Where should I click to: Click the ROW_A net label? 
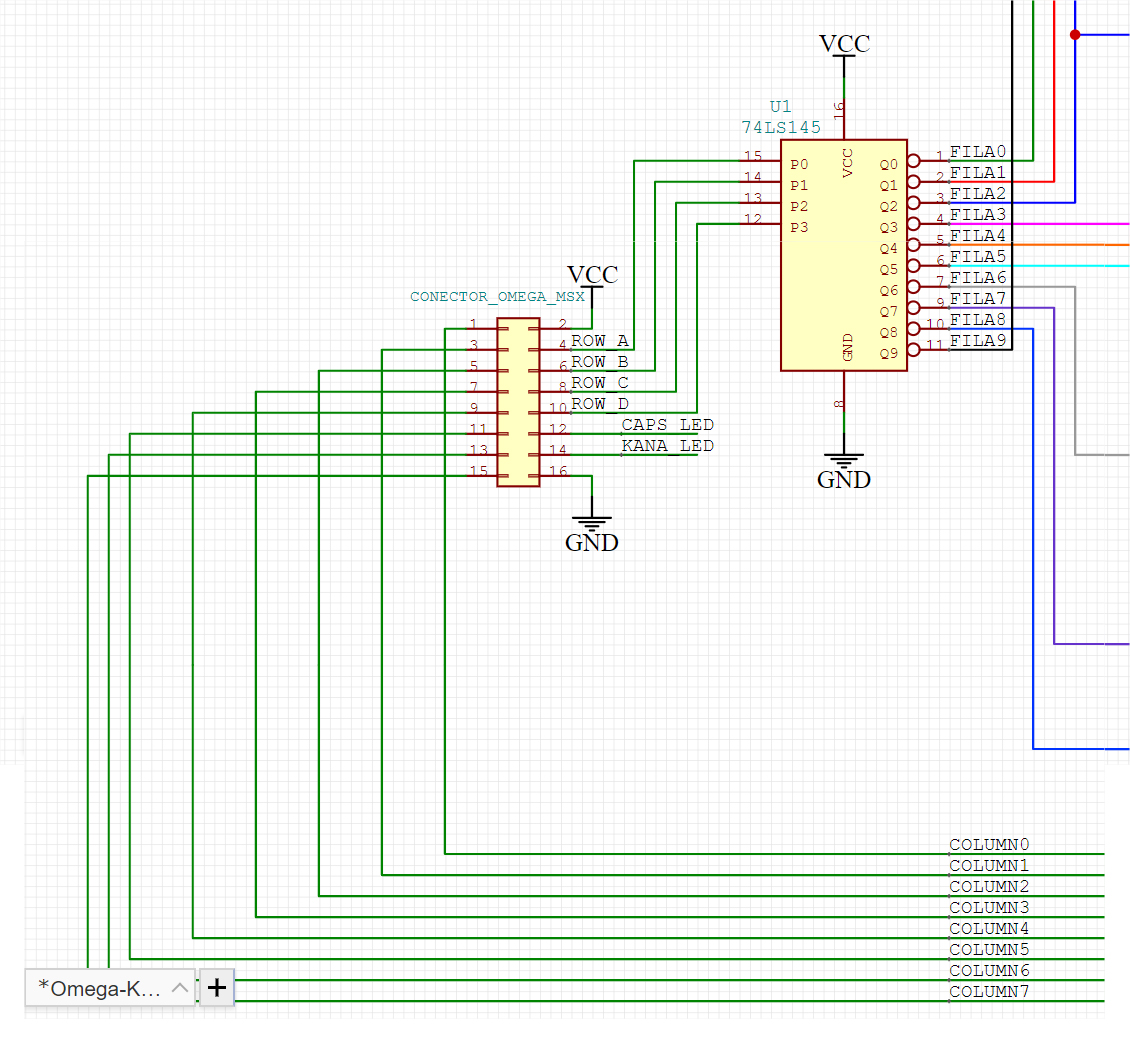point(599,341)
